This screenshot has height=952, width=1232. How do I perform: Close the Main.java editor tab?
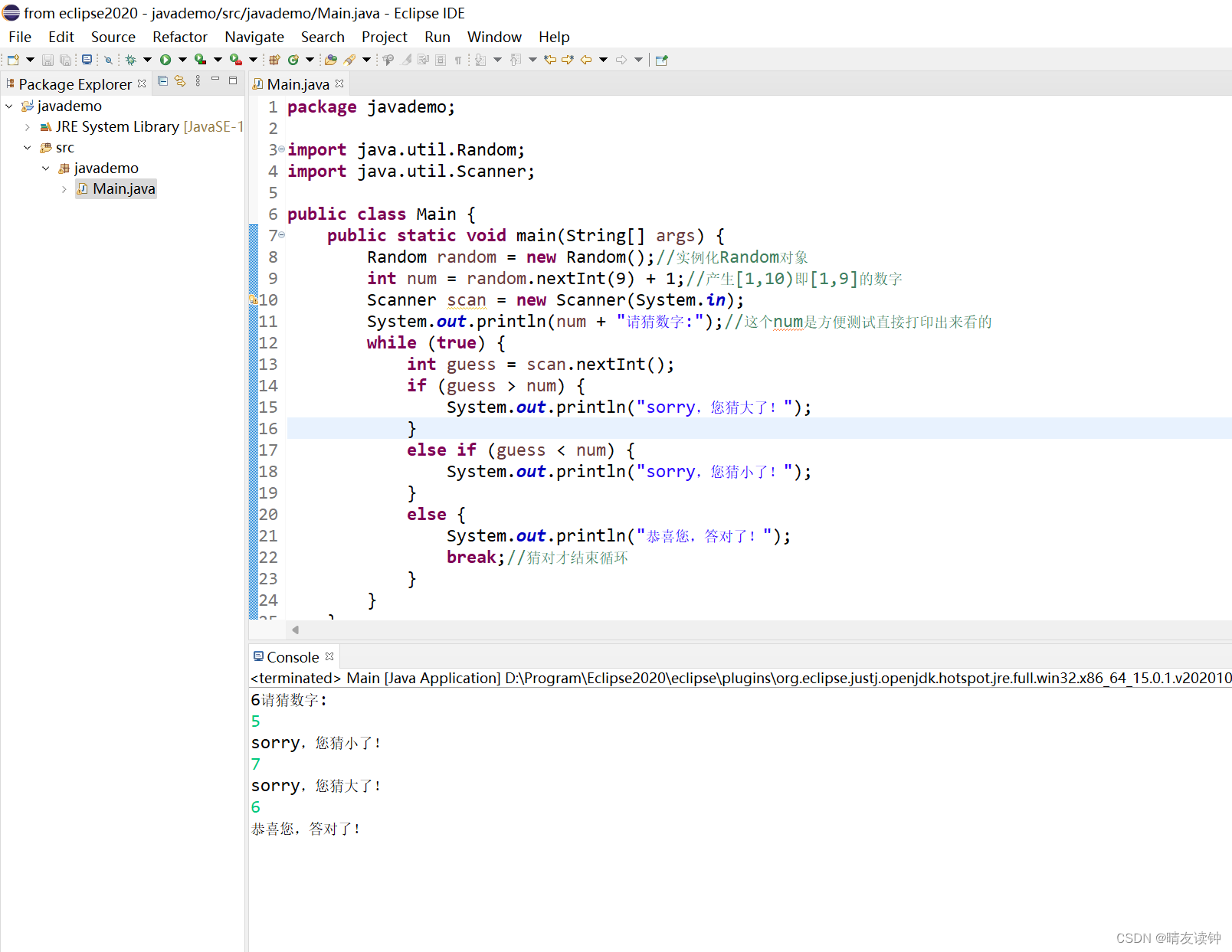pyautogui.click(x=339, y=83)
